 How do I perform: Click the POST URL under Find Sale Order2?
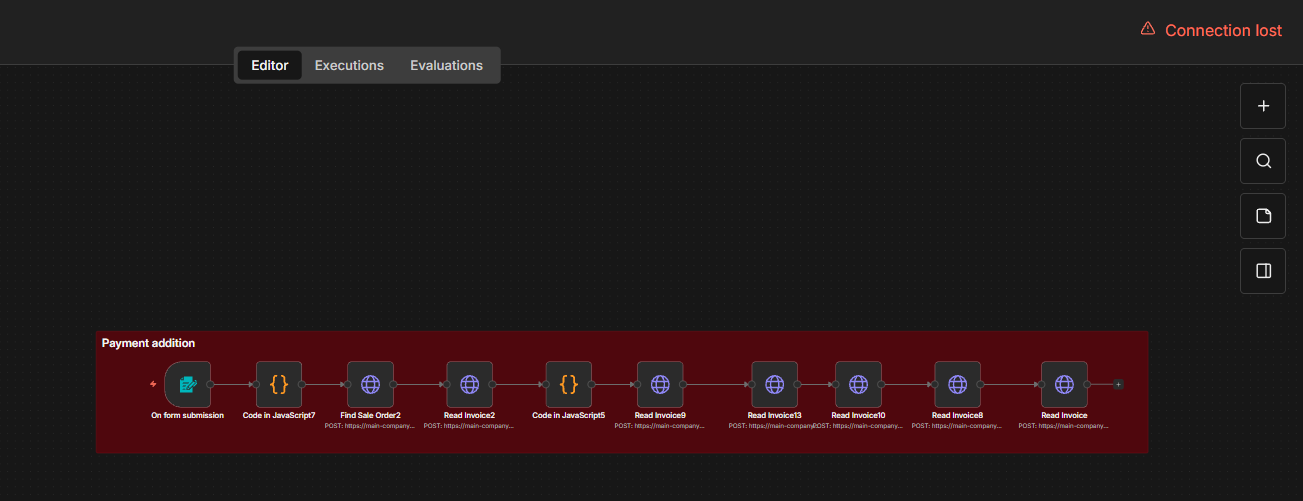[x=370, y=426]
